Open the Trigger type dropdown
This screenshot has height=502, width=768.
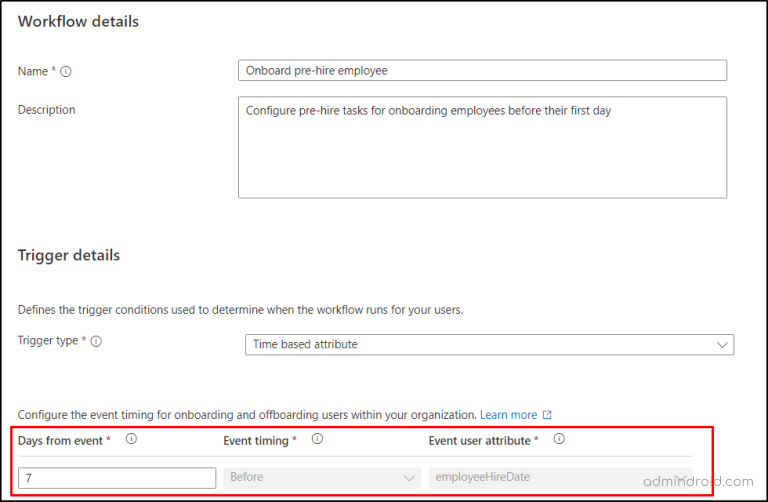coord(489,344)
